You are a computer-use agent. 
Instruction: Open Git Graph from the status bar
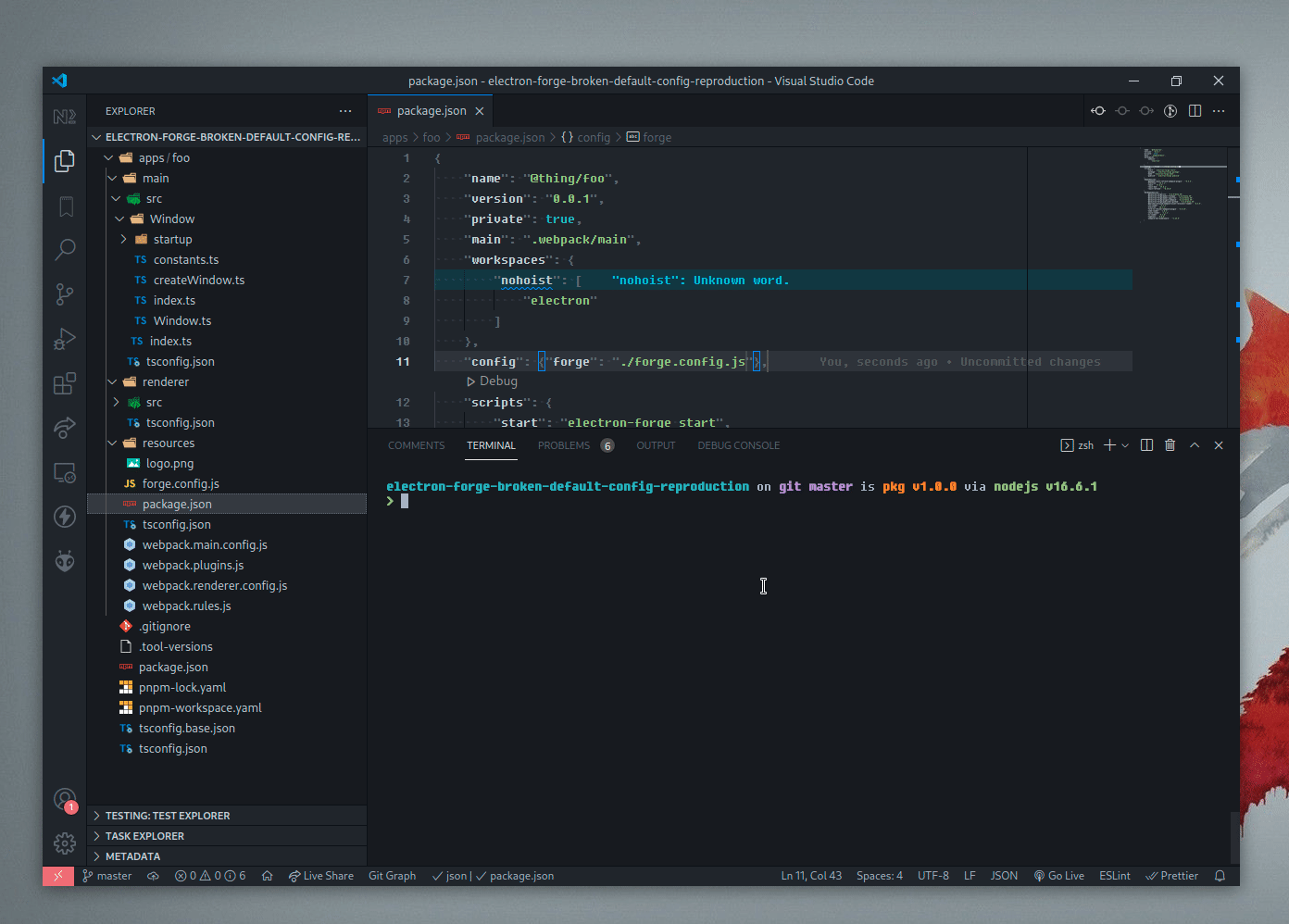392,875
